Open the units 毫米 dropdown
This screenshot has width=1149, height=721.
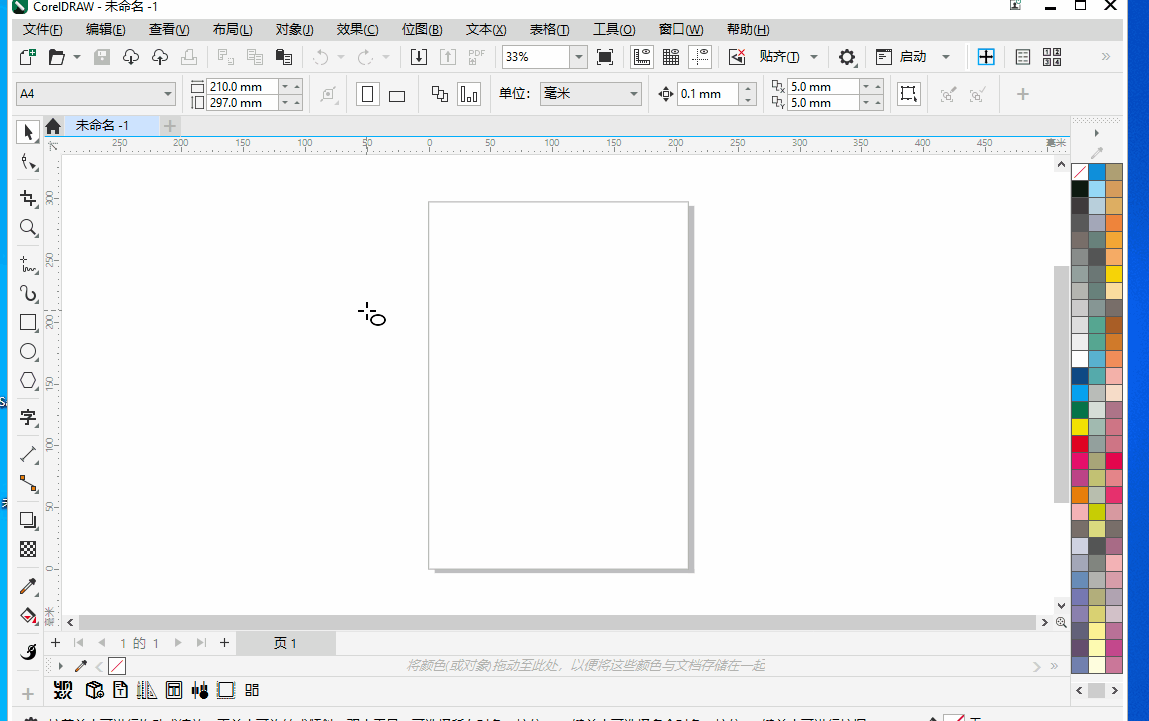(x=634, y=94)
